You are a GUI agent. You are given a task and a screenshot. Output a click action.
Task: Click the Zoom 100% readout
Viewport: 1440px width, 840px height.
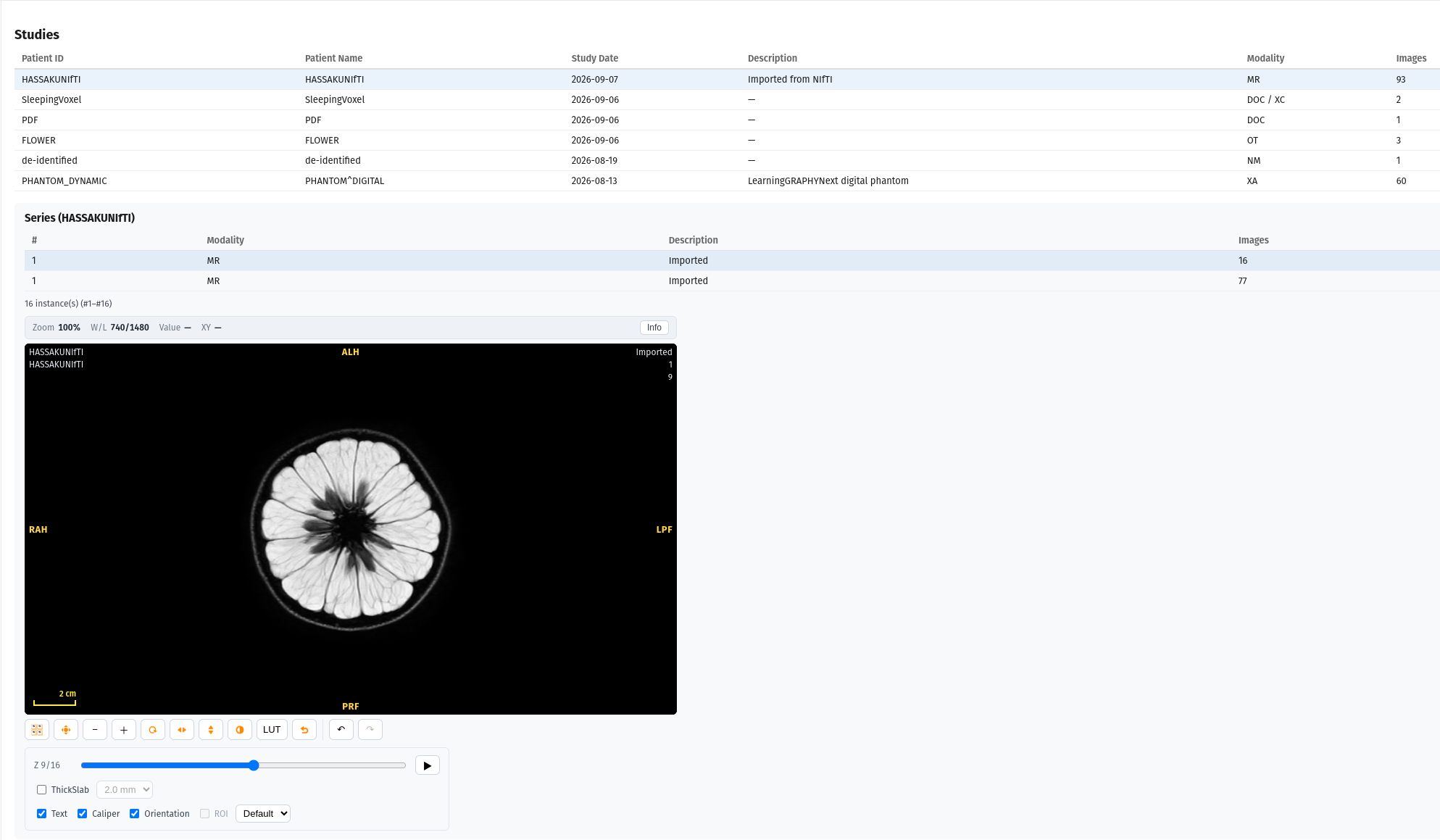[57, 328]
